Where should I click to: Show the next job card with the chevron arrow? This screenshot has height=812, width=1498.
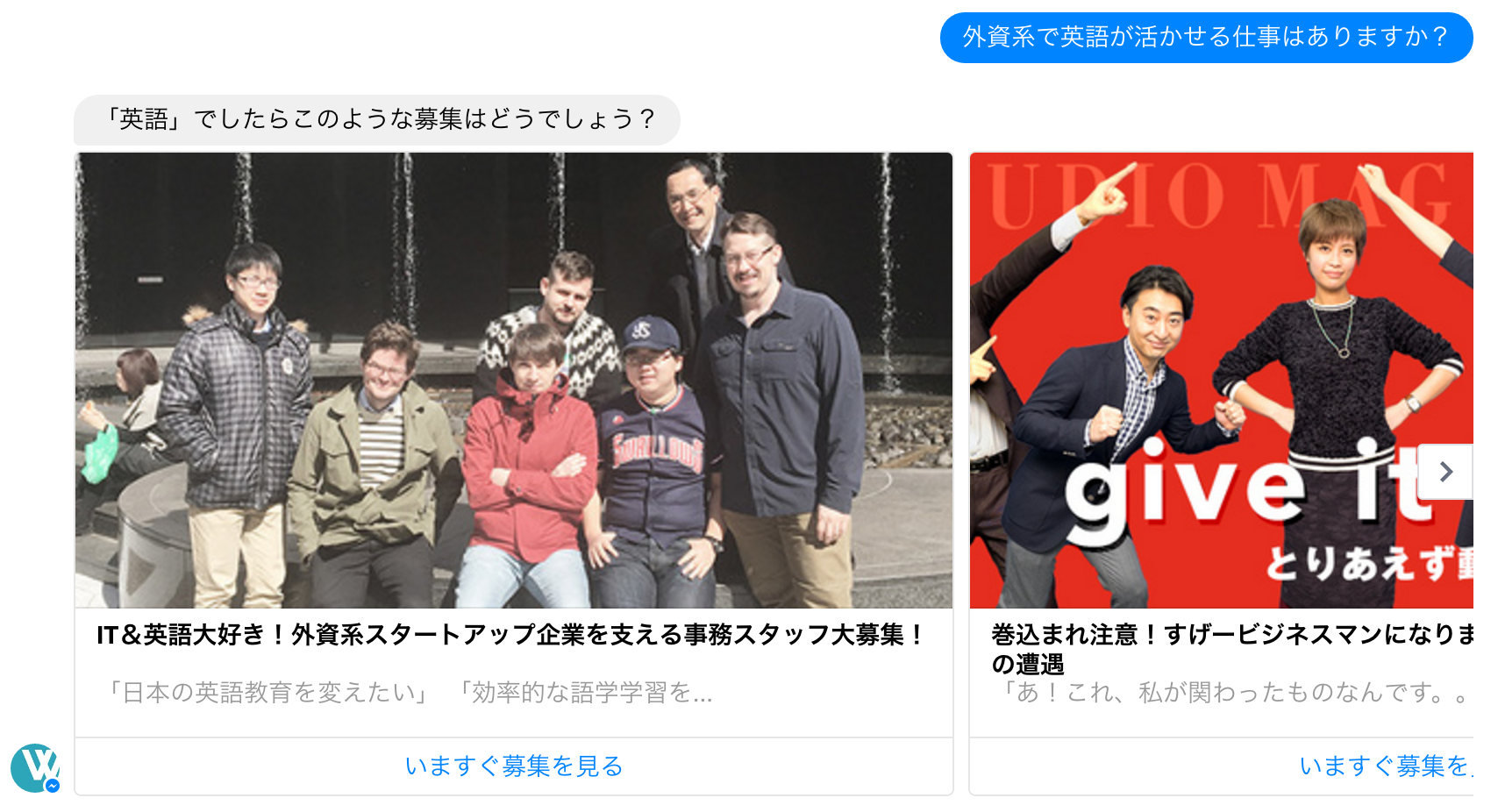coord(1445,472)
